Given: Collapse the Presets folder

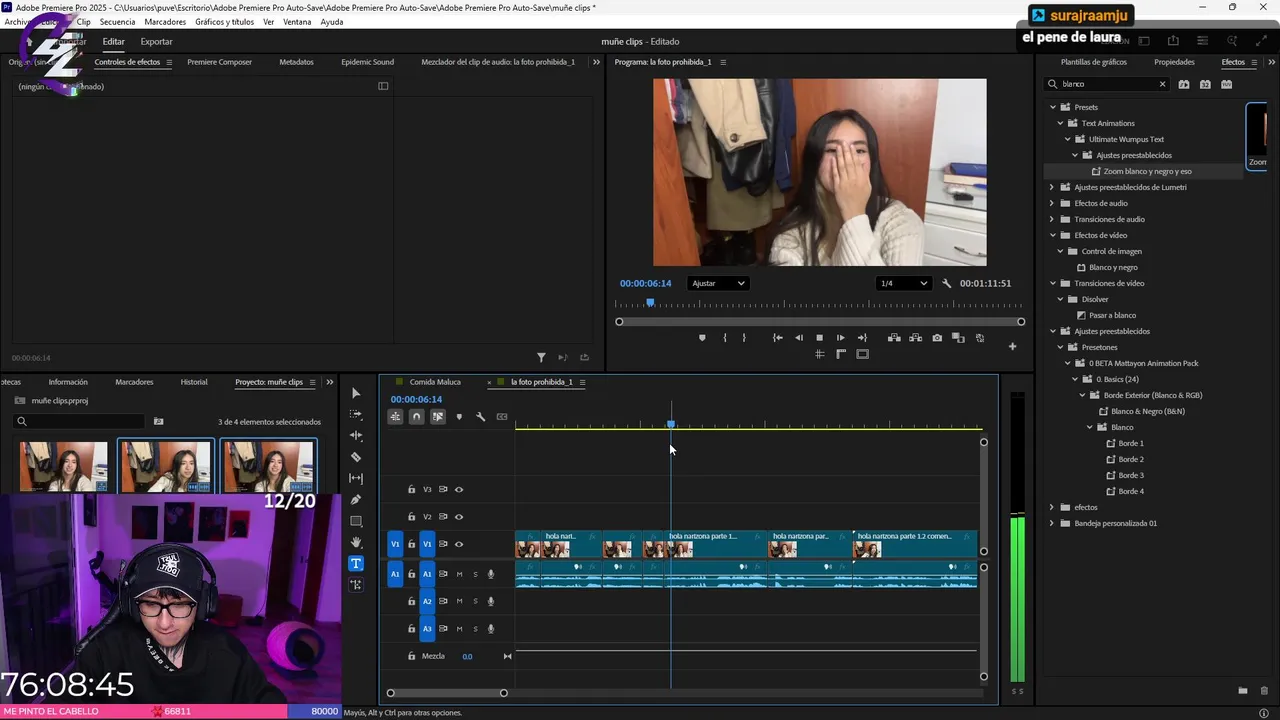Looking at the screenshot, I should 1052,107.
